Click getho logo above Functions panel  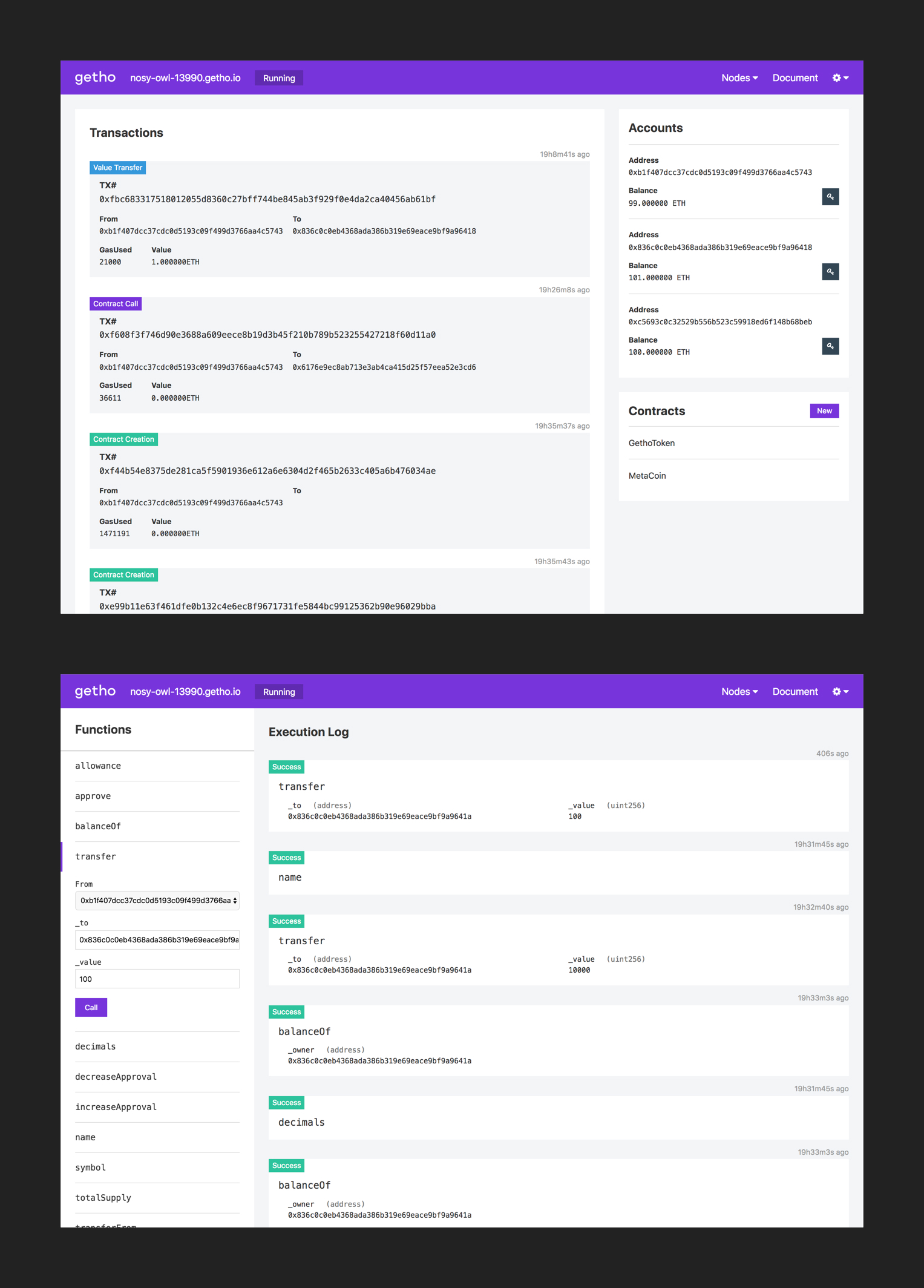pos(95,691)
